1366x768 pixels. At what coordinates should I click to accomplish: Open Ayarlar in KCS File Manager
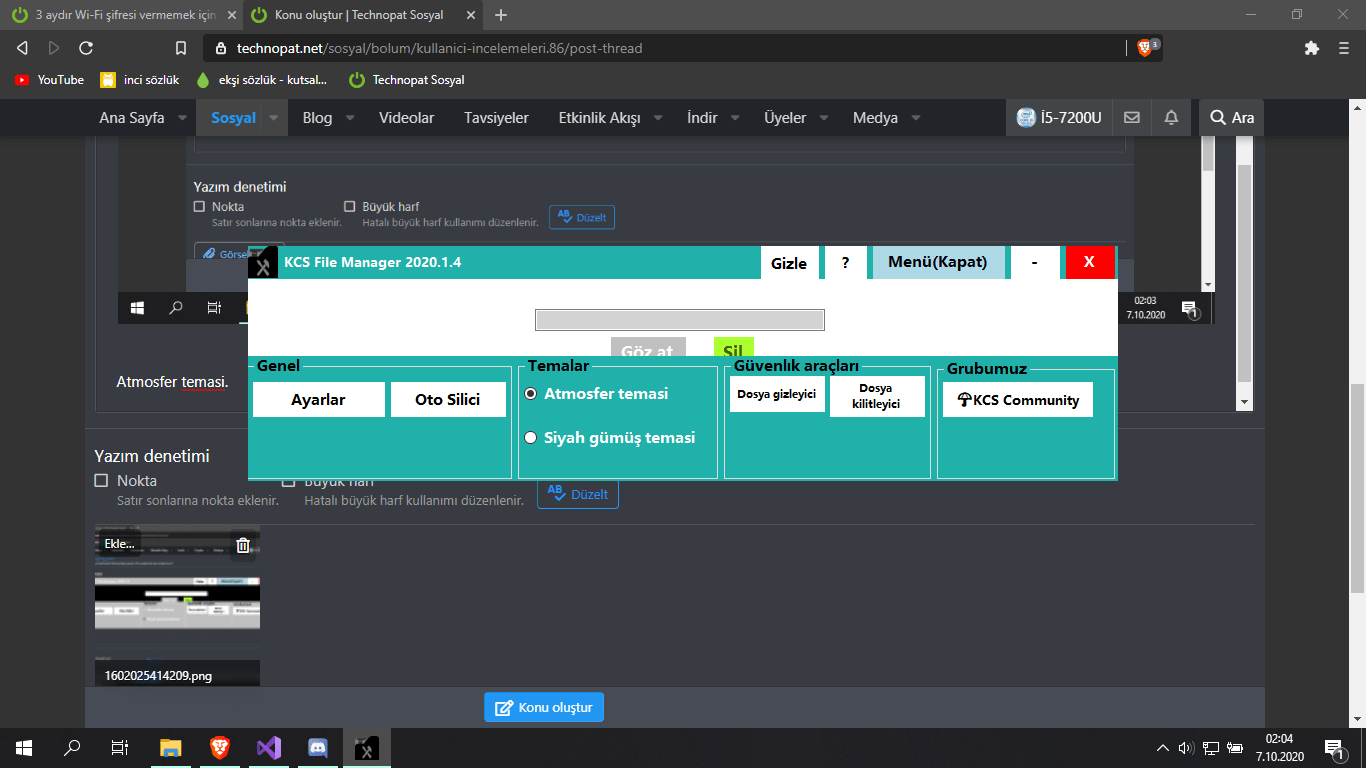(318, 399)
